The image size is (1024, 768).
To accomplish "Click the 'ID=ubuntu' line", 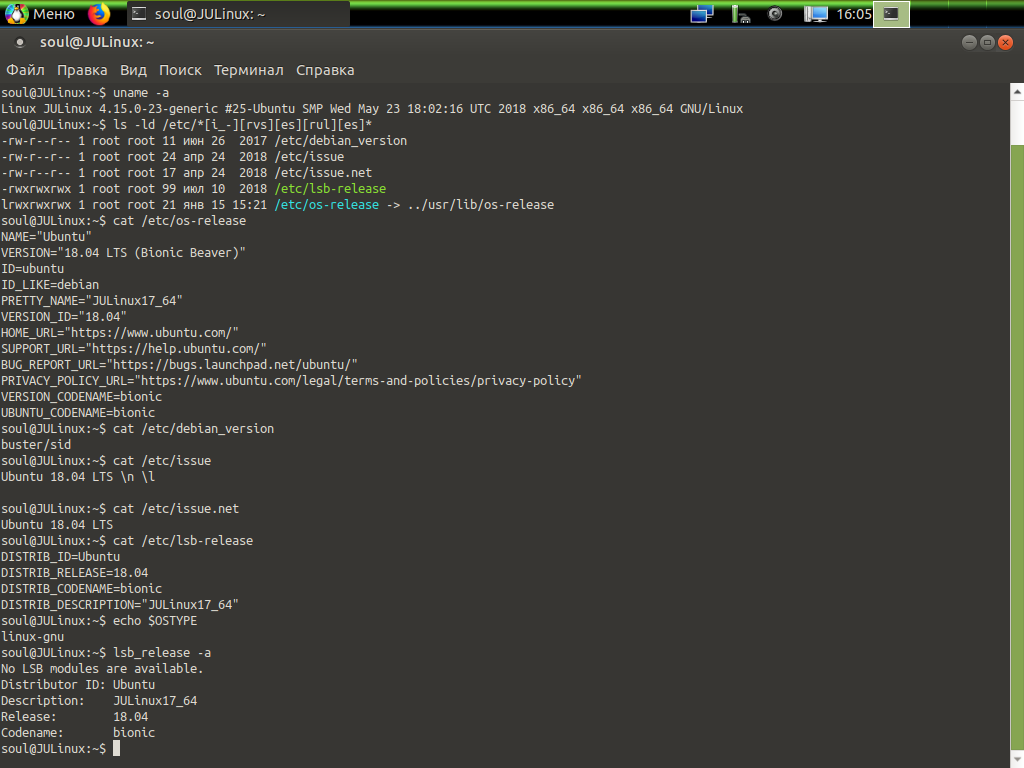I will pyautogui.click(x=33, y=269).
